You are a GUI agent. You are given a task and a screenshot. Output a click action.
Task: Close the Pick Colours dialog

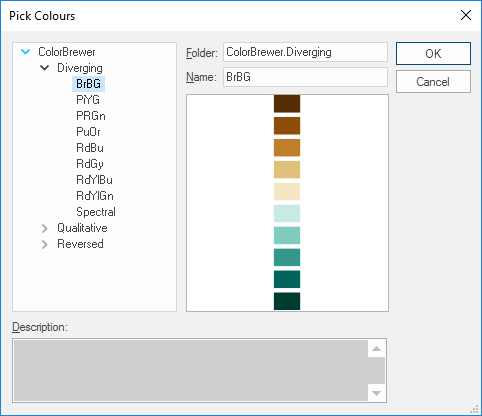tap(466, 15)
